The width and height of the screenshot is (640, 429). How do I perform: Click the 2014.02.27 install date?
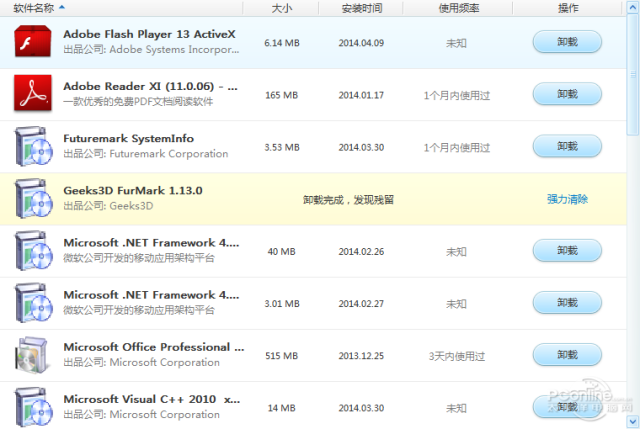tap(361, 304)
